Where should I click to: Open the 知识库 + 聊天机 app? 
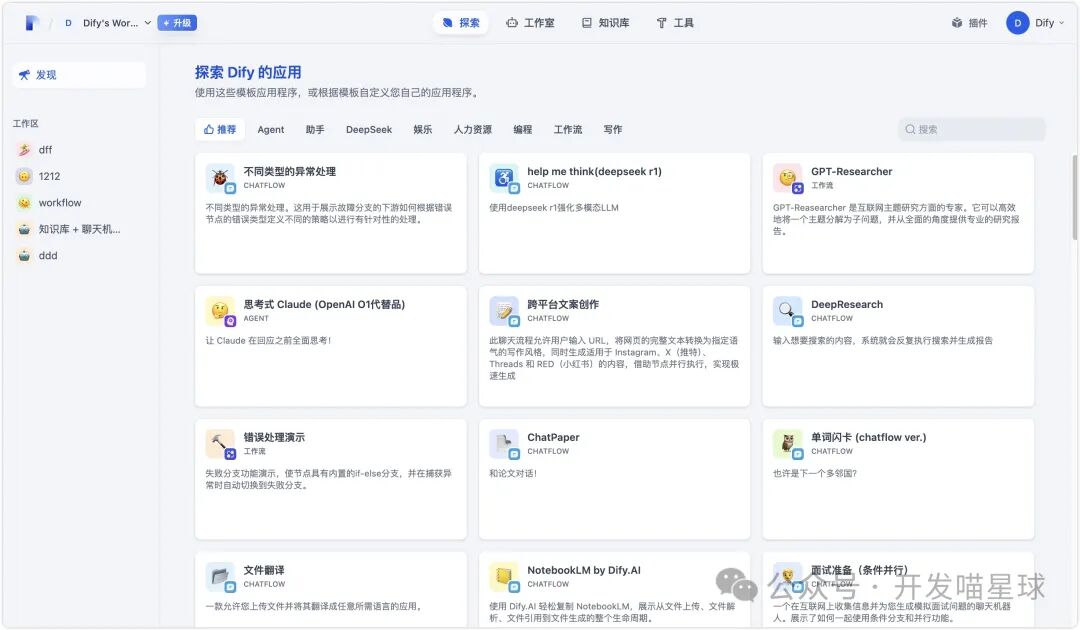[79, 229]
